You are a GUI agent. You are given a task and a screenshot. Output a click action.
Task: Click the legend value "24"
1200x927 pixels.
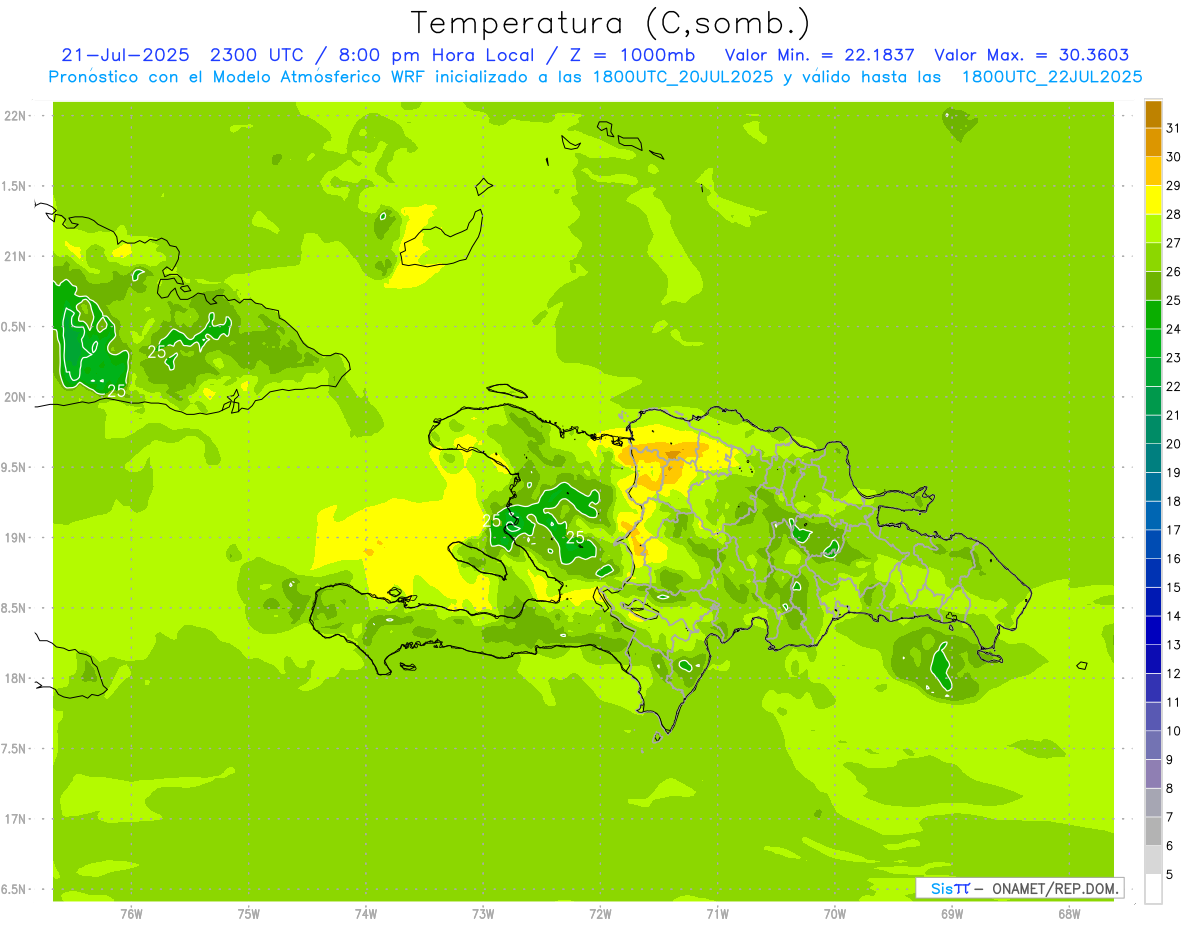1174,328
